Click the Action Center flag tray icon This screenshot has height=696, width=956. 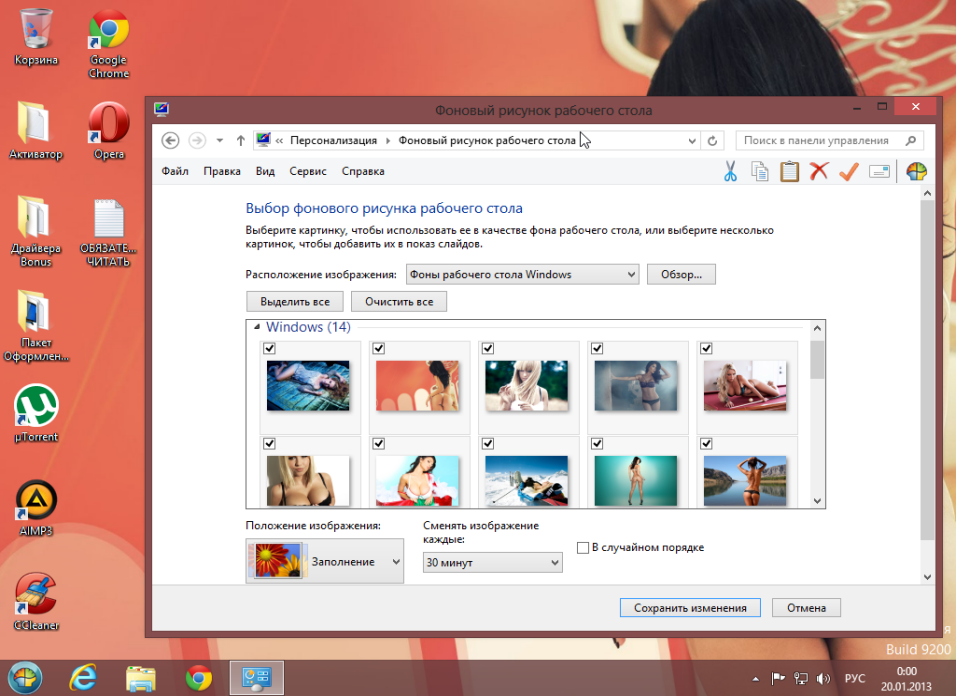[x=778, y=678]
